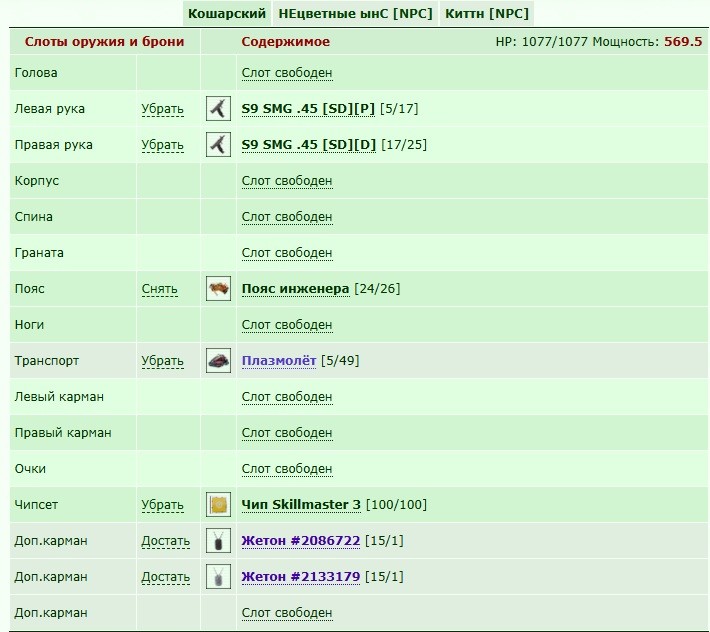Image resolution: width=710 pixels, height=632 pixels.
Task: Click the right hand S9 SMG weapon icon
Action: [x=218, y=144]
